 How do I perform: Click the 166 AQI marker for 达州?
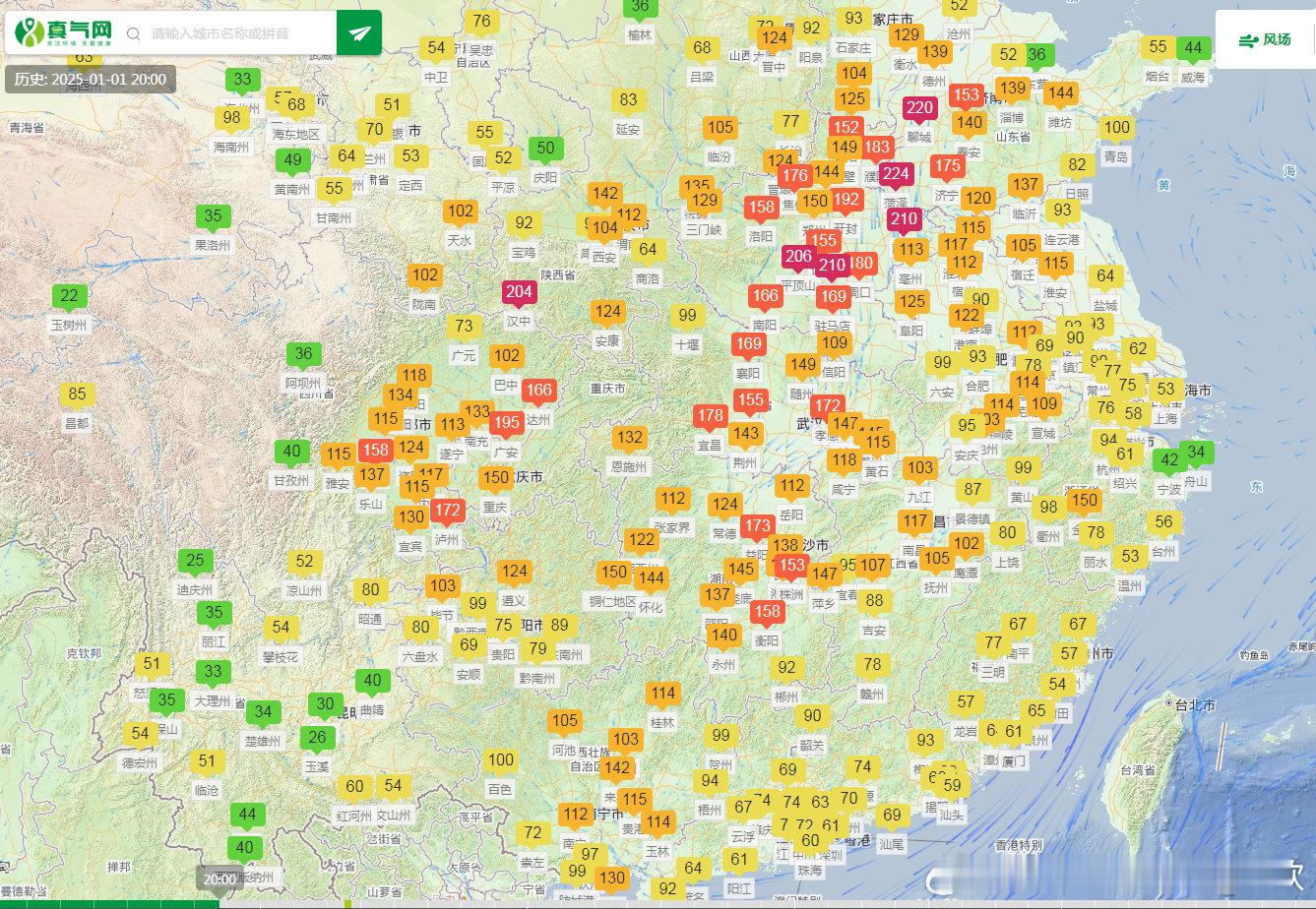(x=539, y=391)
